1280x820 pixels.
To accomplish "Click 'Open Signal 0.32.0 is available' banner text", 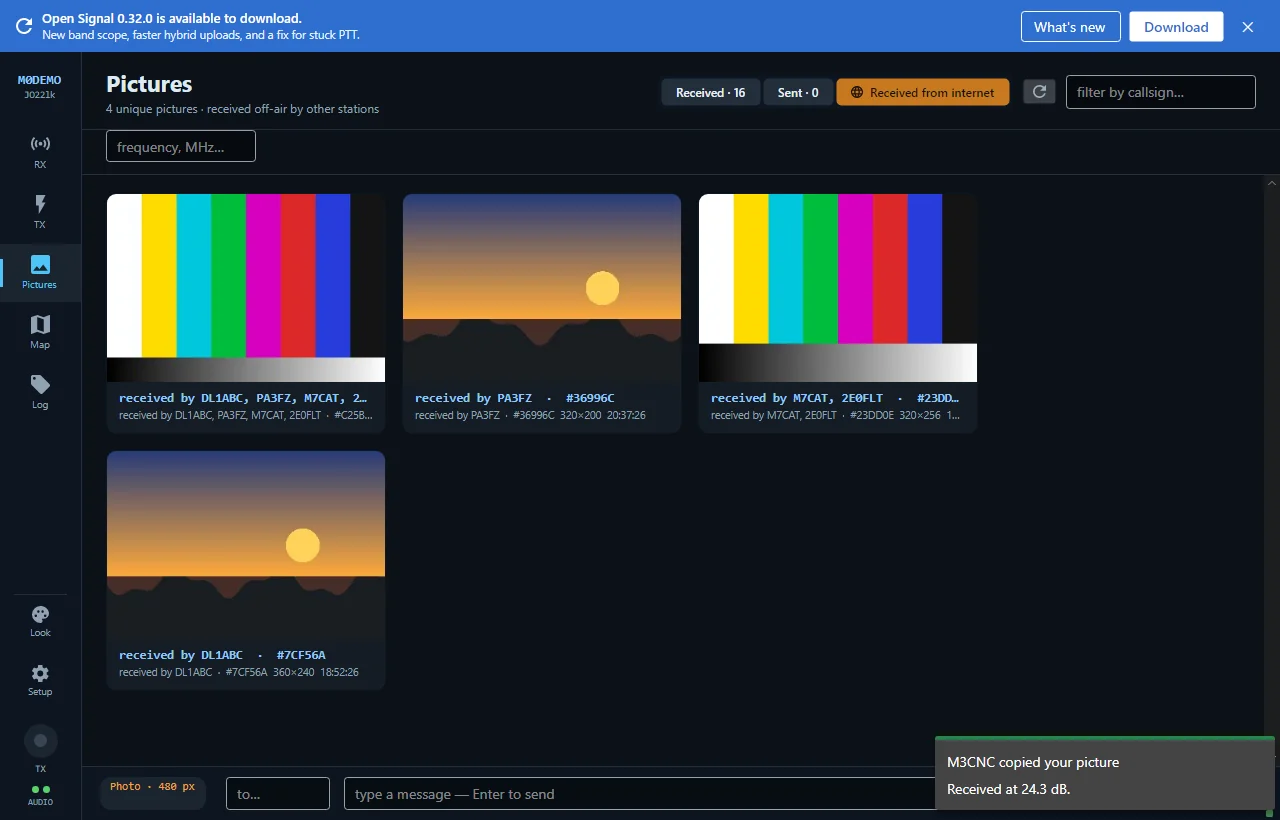I will pos(172,18).
